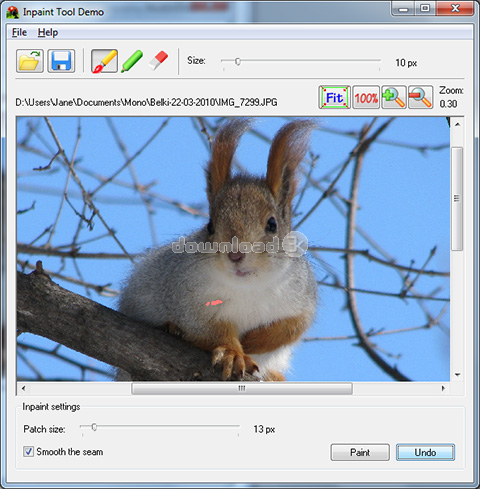Click the vertical scrollbar up arrow
Viewport: 480px width, 489px height.
[x=458, y=124]
